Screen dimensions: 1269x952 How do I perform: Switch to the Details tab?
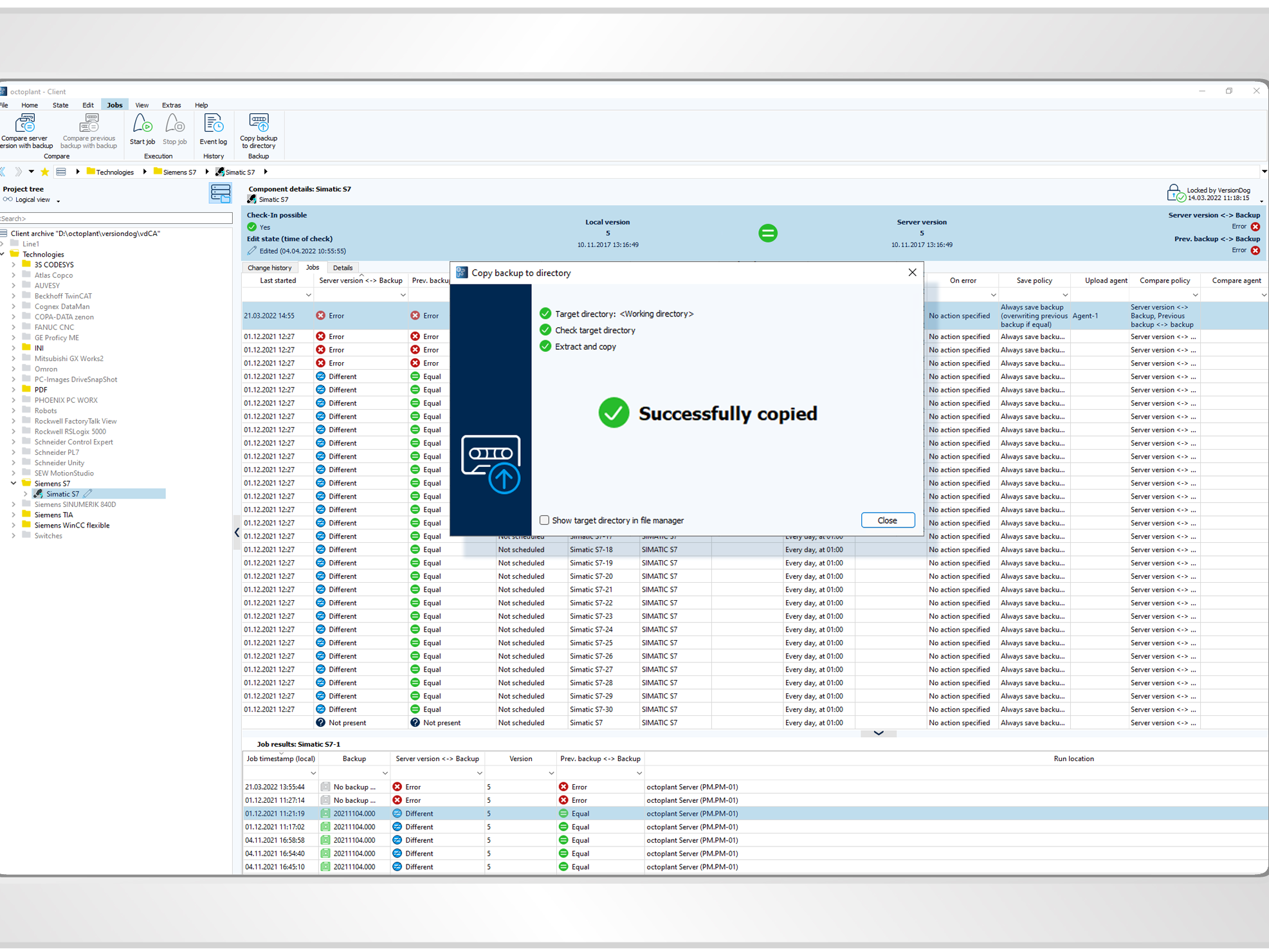coord(343,268)
